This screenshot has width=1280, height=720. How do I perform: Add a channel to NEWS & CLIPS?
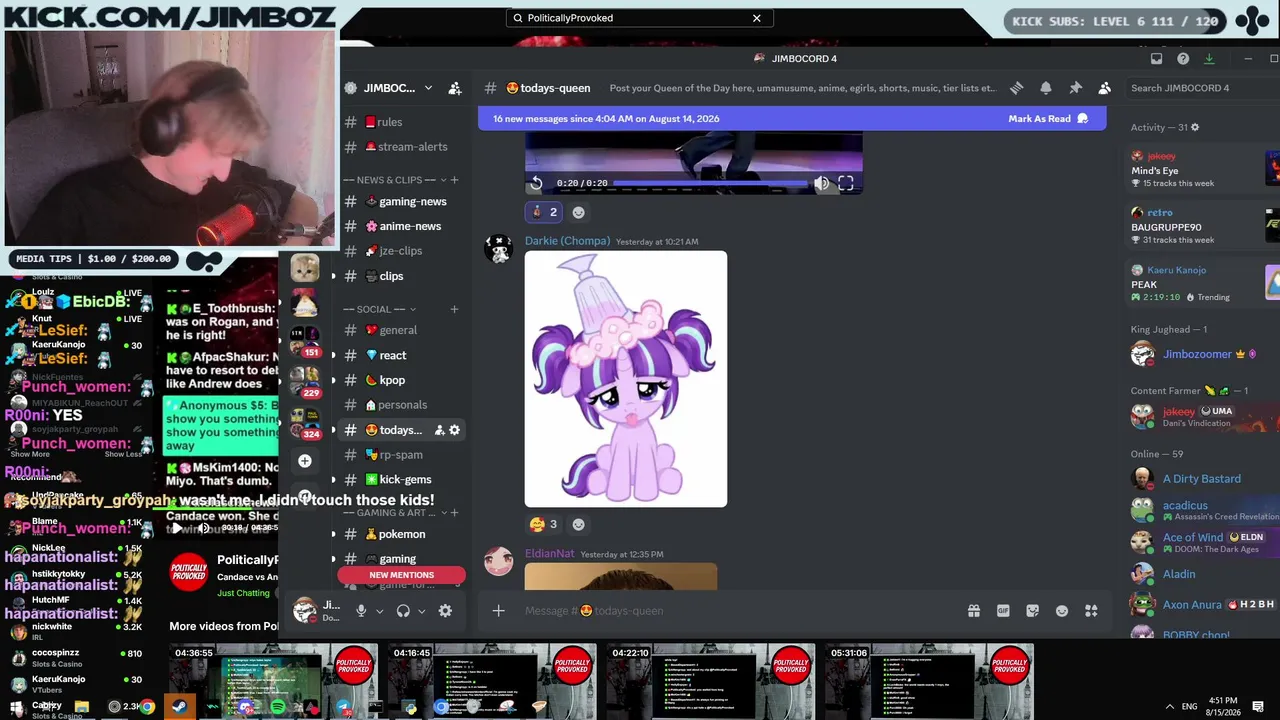coord(454,180)
